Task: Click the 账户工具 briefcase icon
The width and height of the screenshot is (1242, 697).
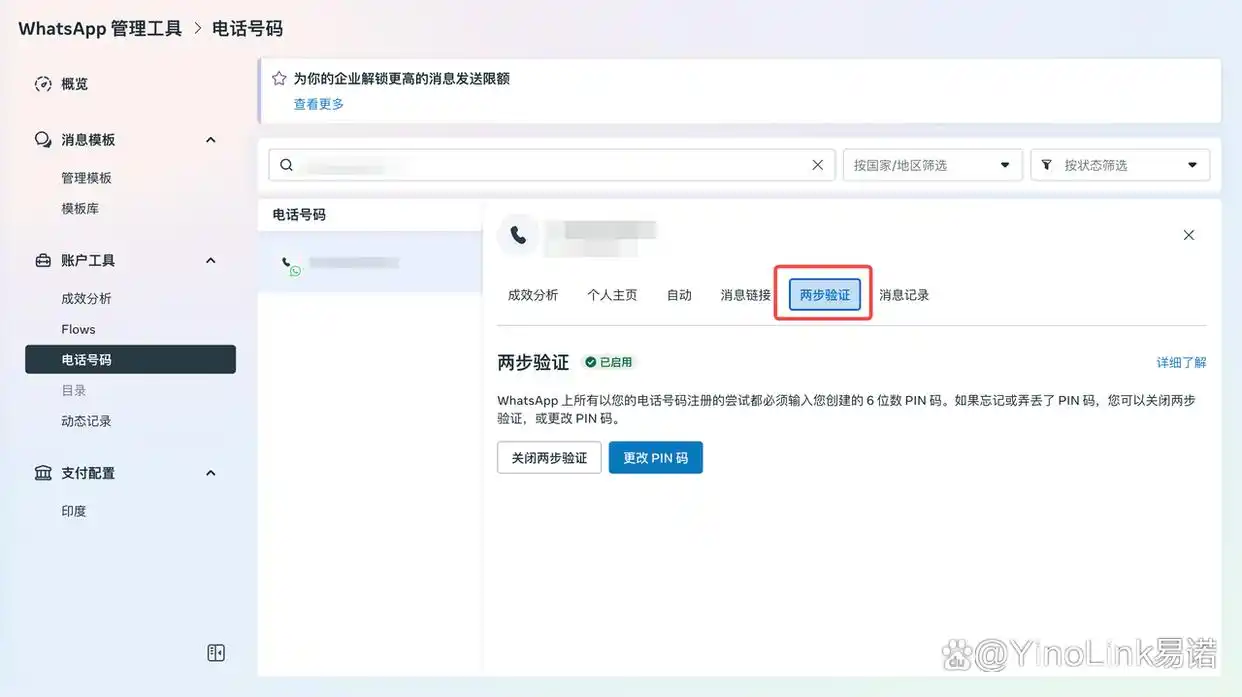Action: 43,260
